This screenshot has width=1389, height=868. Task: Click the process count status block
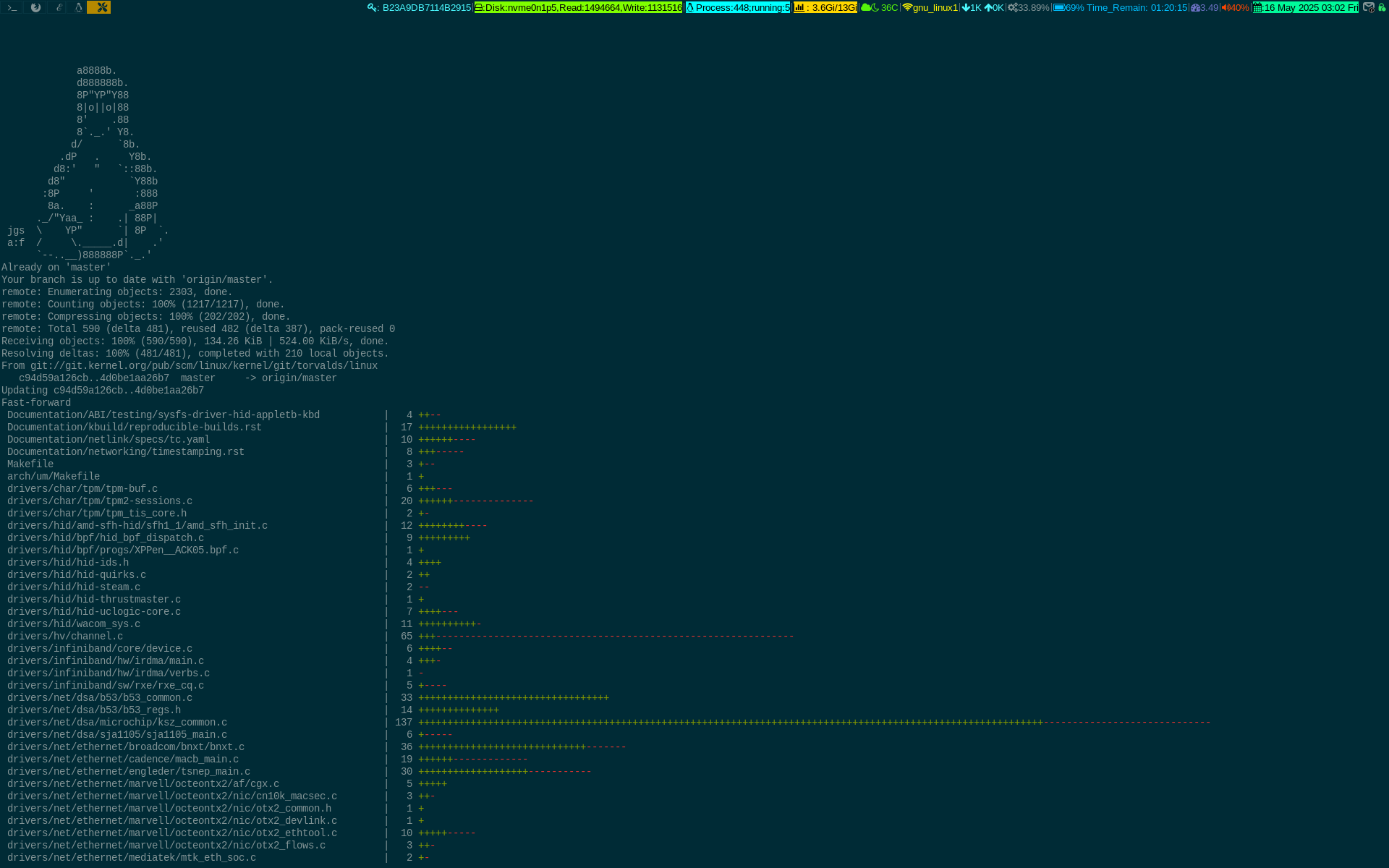coord(738,8)
